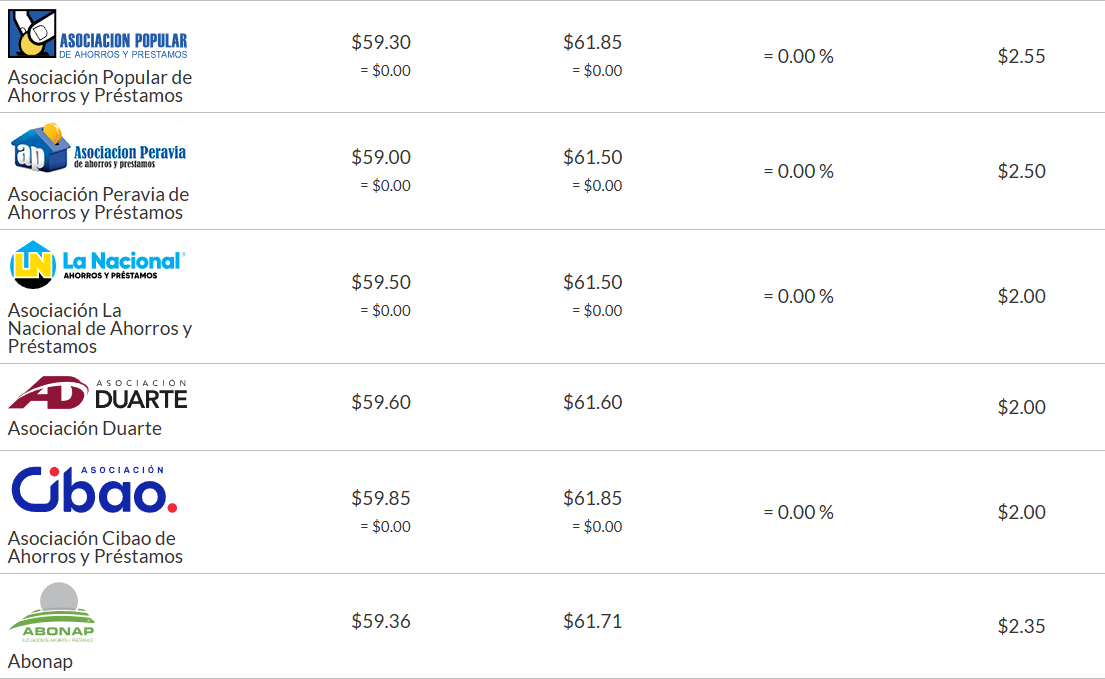Select Asociación Duarte sell rate $61.60
The image size is (1105, 679).
[x=592, y=402]
